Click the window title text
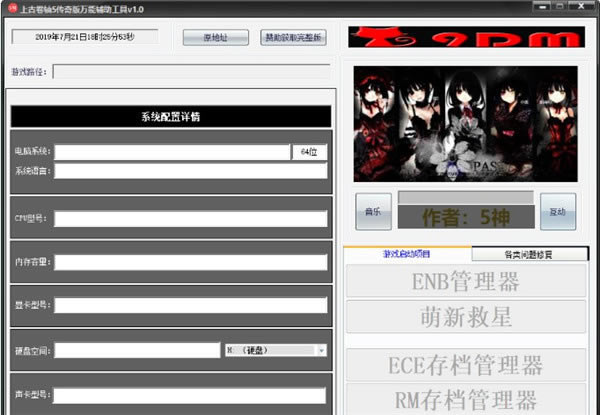 click(x=82, y=9)
